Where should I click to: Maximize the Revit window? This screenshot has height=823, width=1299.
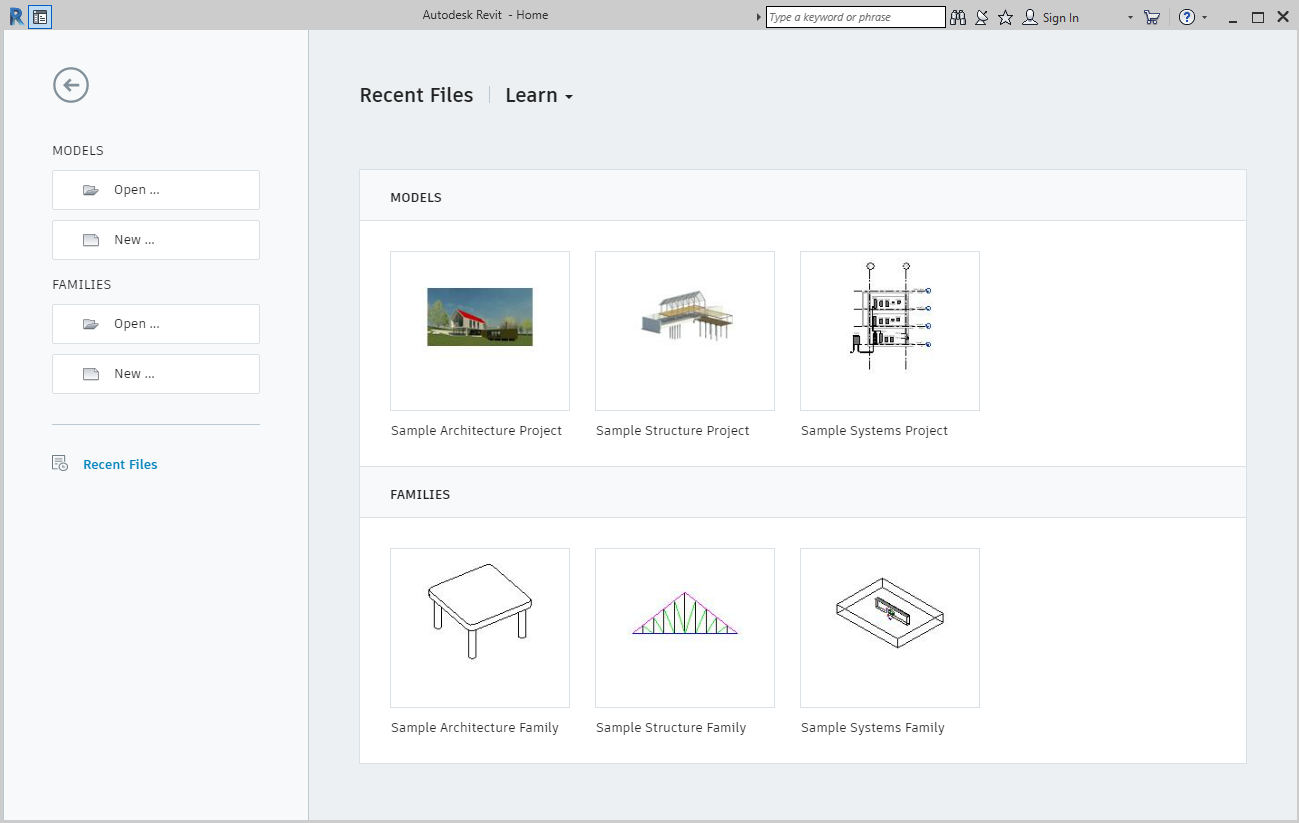pos(1258,17)
